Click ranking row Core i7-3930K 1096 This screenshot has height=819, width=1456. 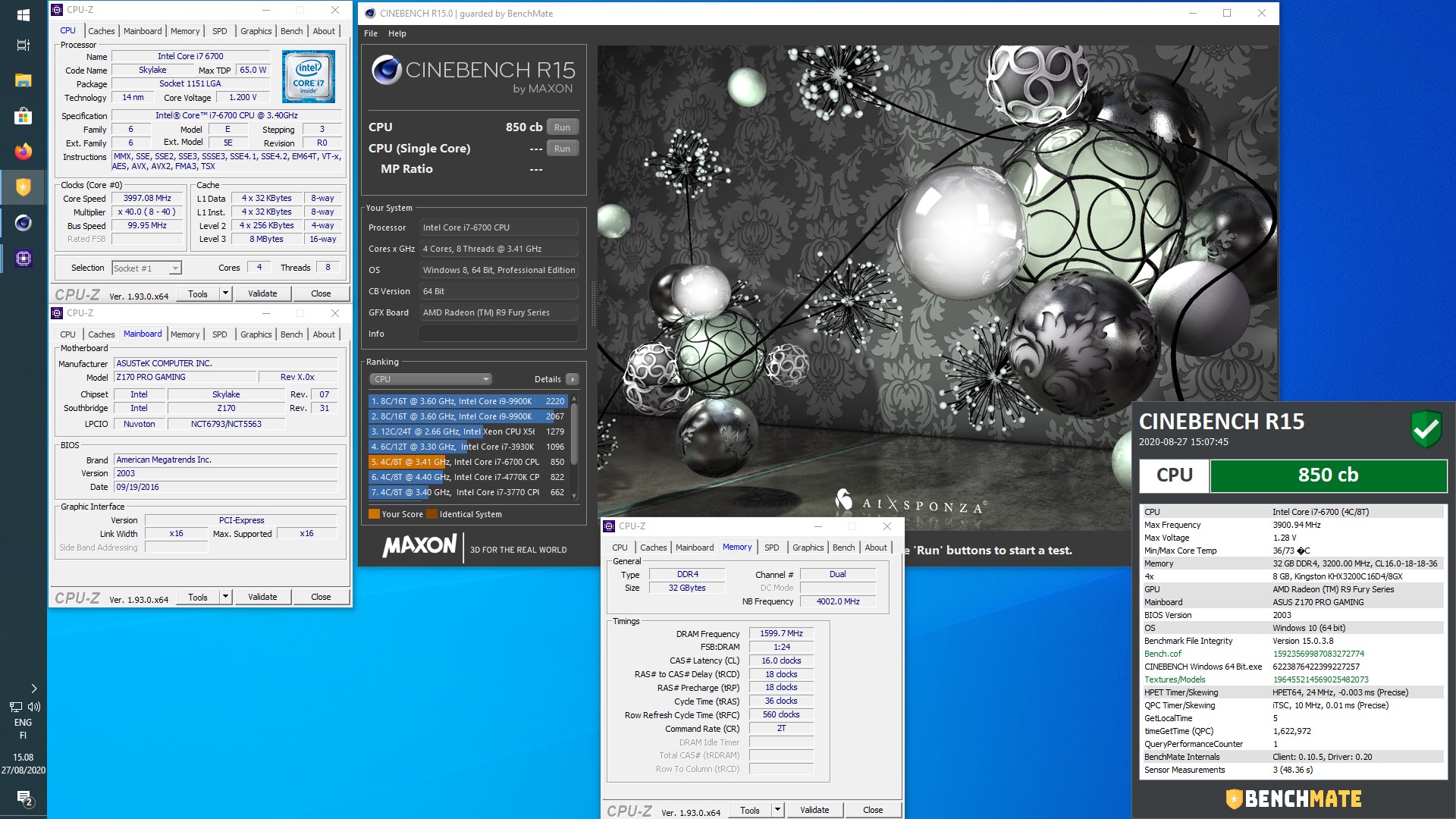coord(468,447)
